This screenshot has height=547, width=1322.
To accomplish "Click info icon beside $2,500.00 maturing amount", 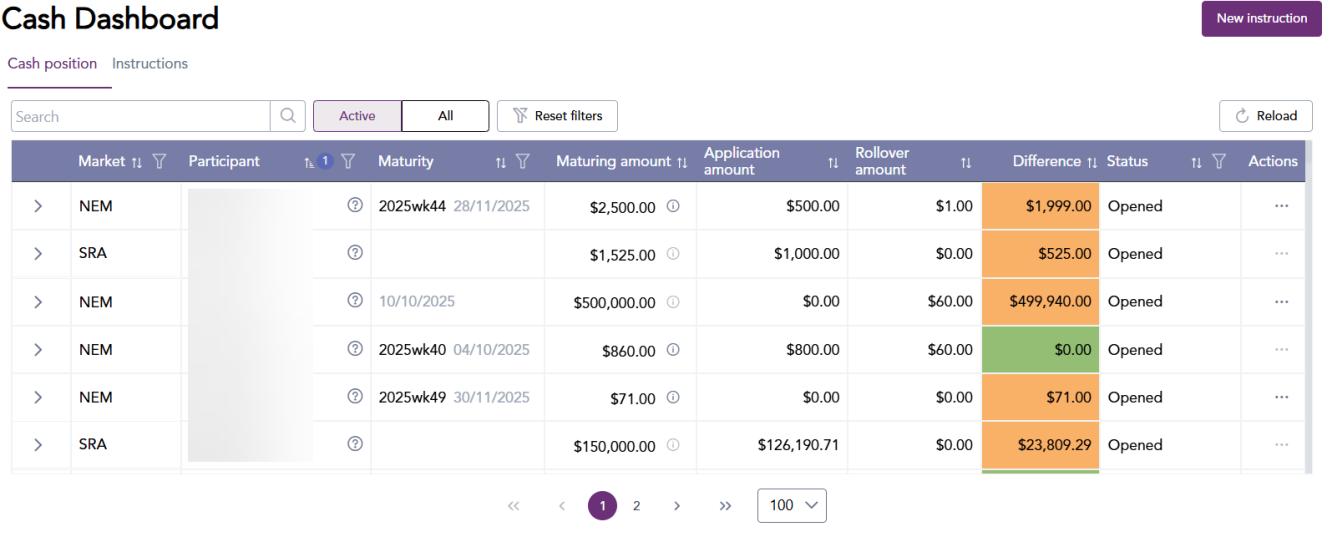I will pyautogui.click(x=673, y=206).
